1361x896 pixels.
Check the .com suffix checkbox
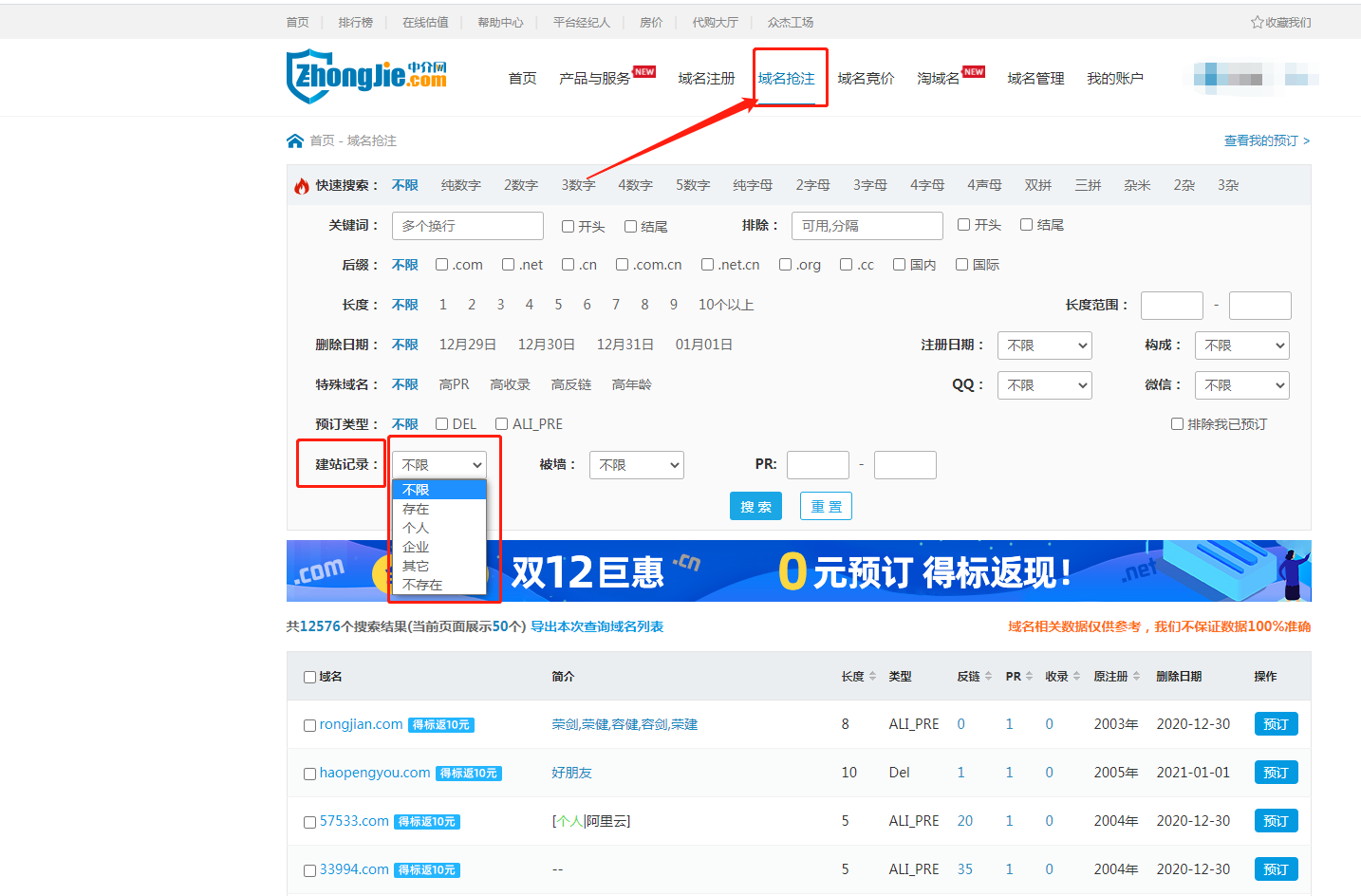(x=442, y=265)
